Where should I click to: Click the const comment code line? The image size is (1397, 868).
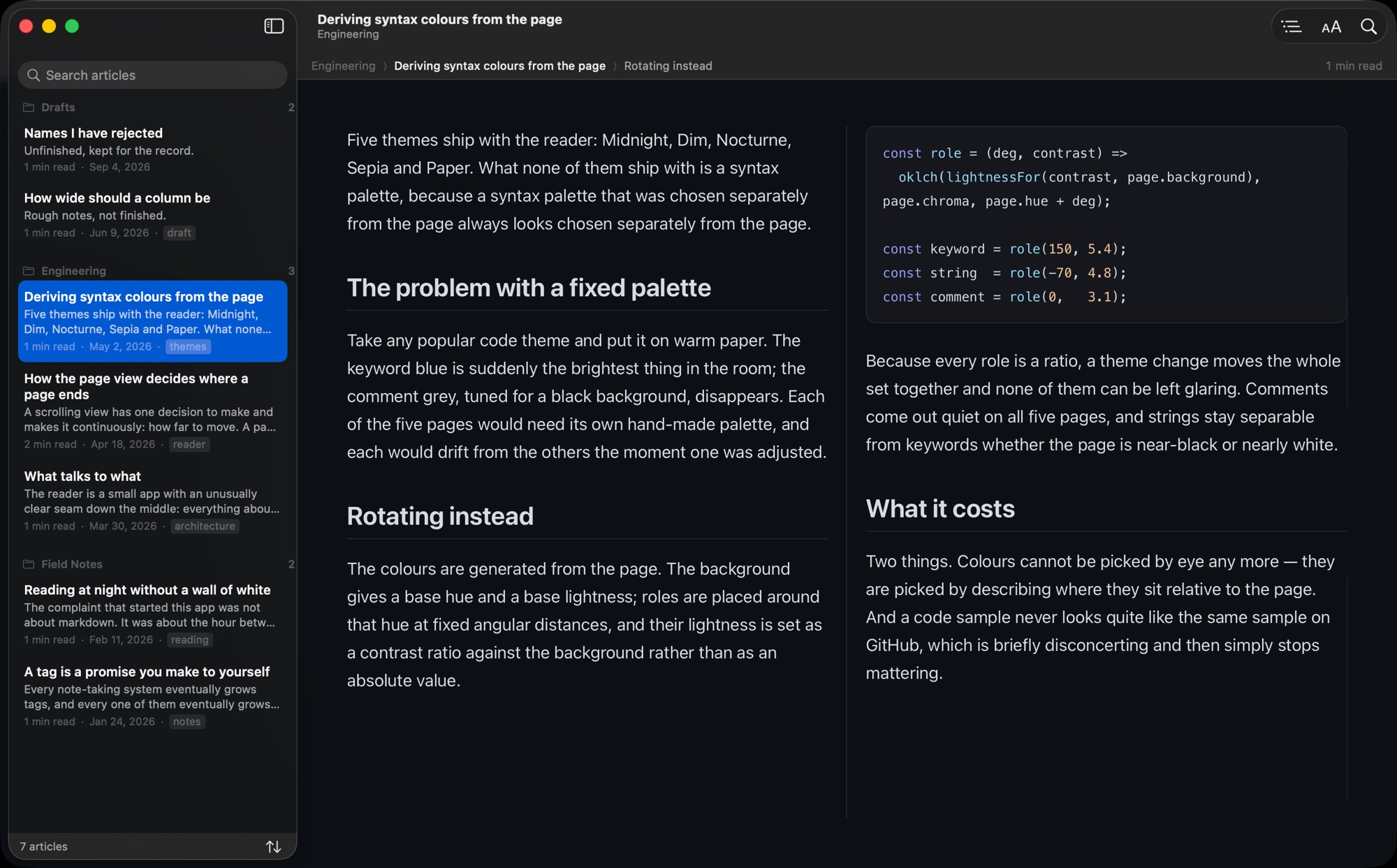click(1004, 297)
